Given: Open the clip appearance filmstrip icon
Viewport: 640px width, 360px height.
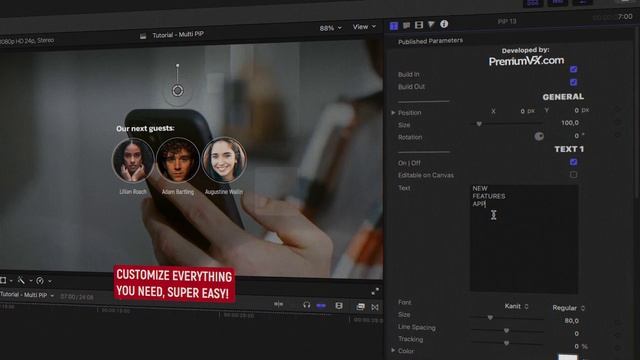Looking at the screenshot, I should (x=339, y=306).
